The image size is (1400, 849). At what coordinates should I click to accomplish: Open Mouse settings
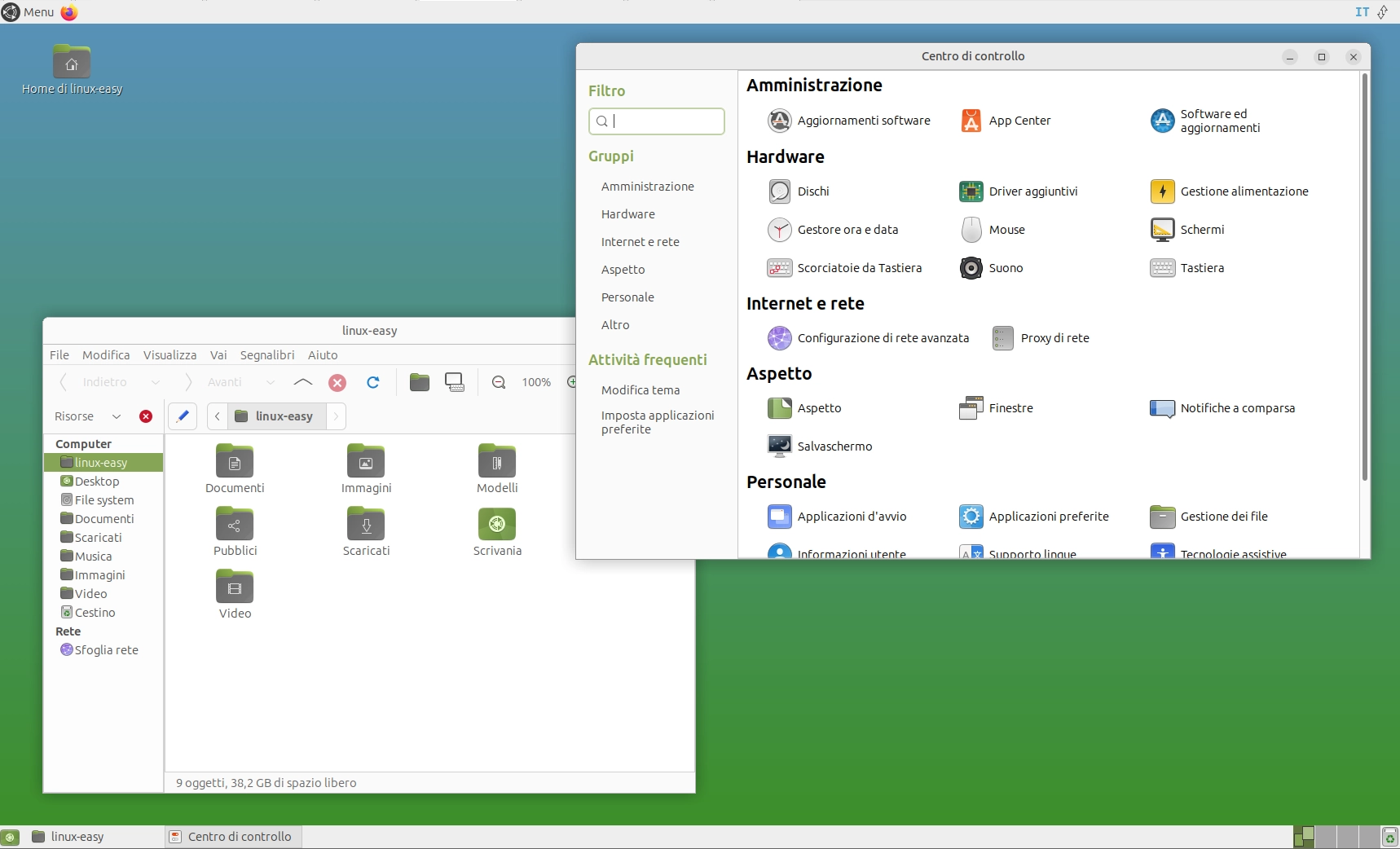coord(1006,230)
